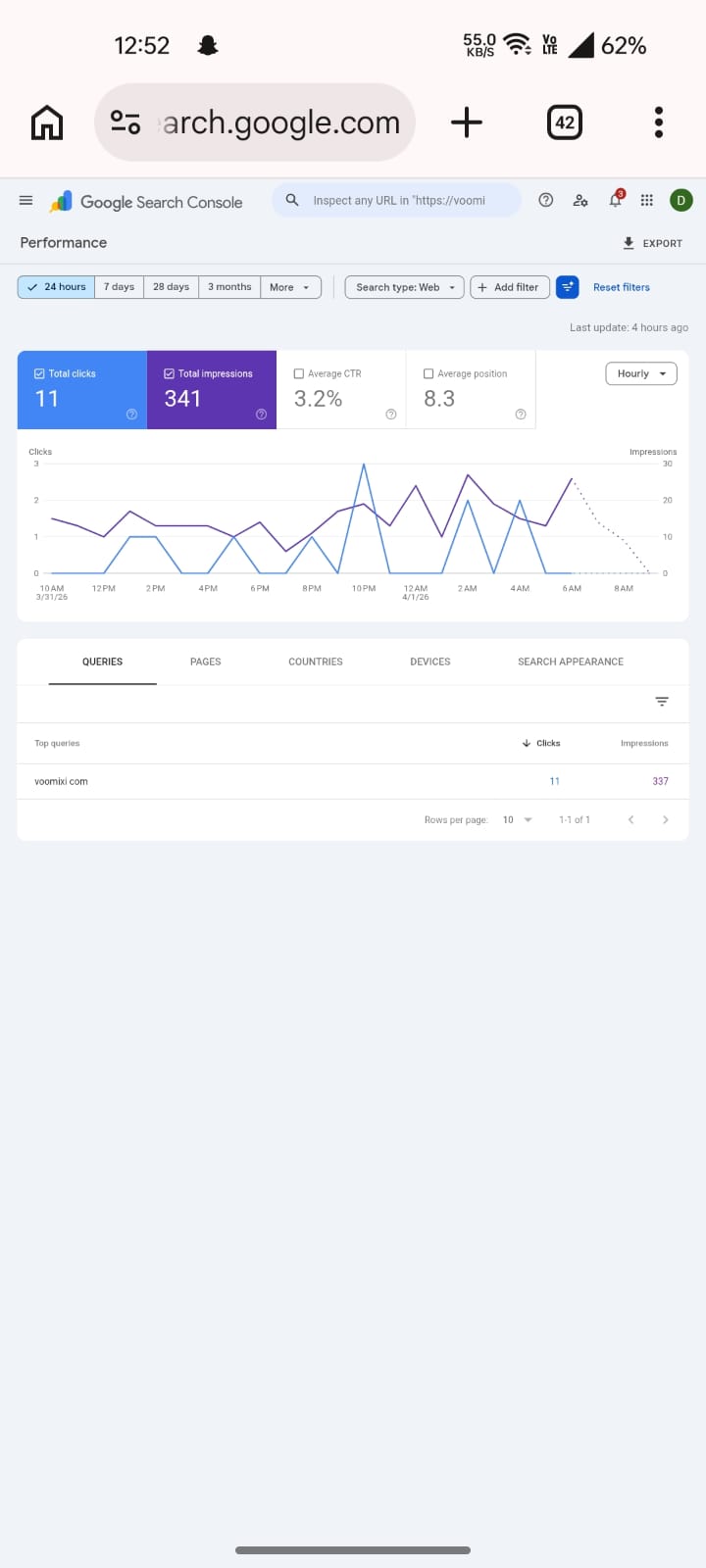Switch to the Devices tab
Image resolution: width=706 pixels, height=1568 pixels.
coord(430,661)
